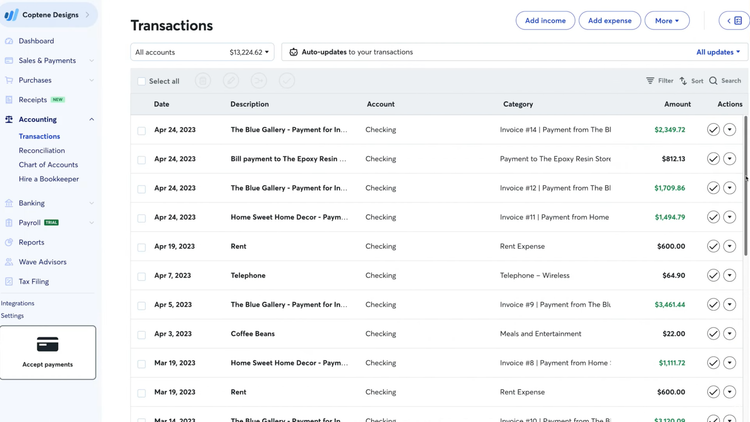Check the Invoice #12 Blue Gallery row

point(142,189)
